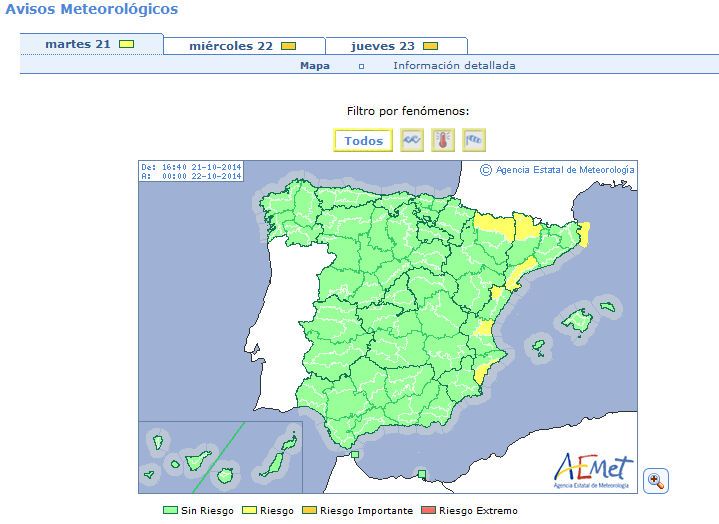The width and height of the screenshot is (719, 524).
Task: Select Mallorca island on the map
Action: tap(577, 320)
